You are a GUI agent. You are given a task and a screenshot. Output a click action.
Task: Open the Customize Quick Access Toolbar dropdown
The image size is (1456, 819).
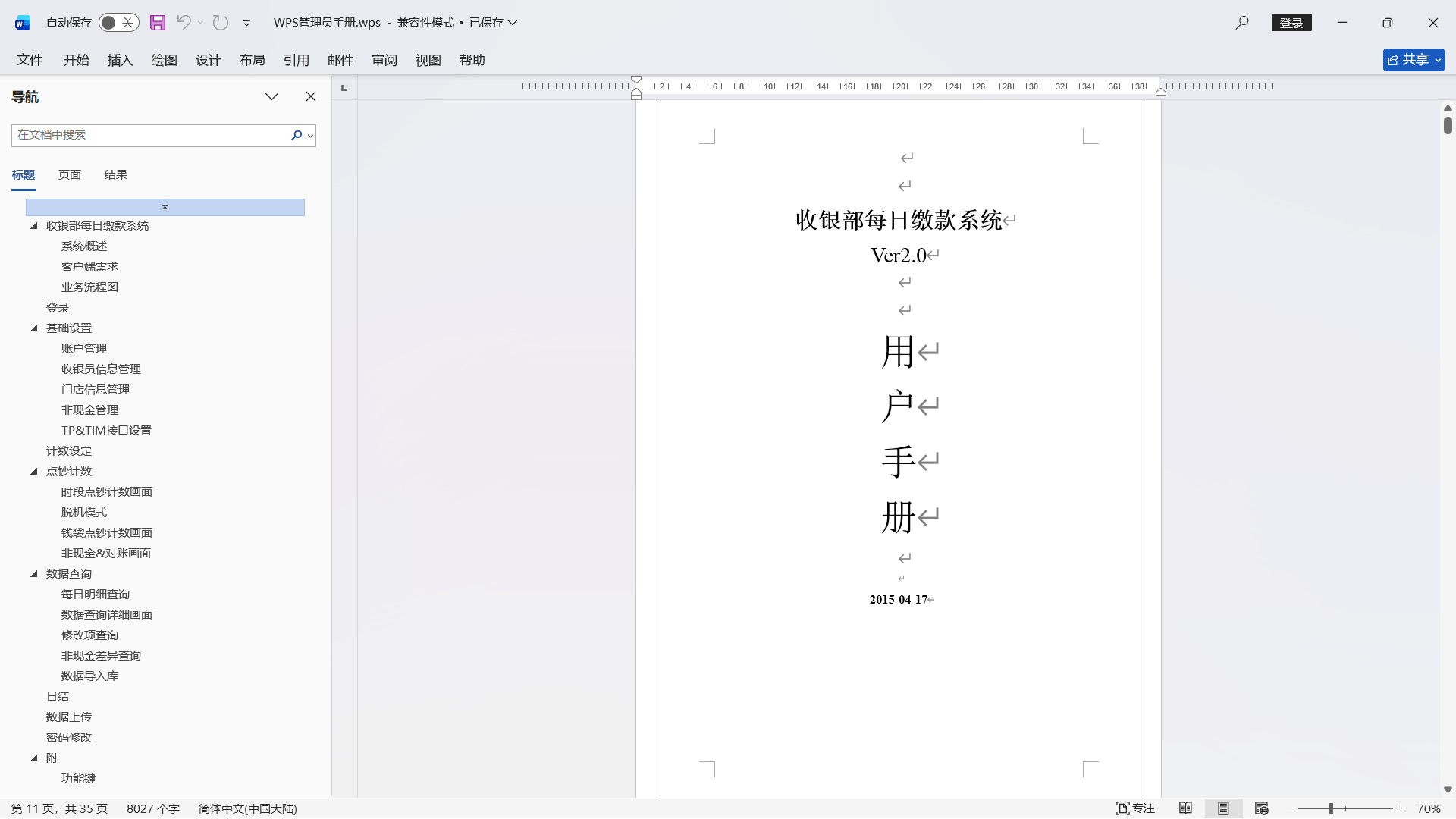point(246,24)
